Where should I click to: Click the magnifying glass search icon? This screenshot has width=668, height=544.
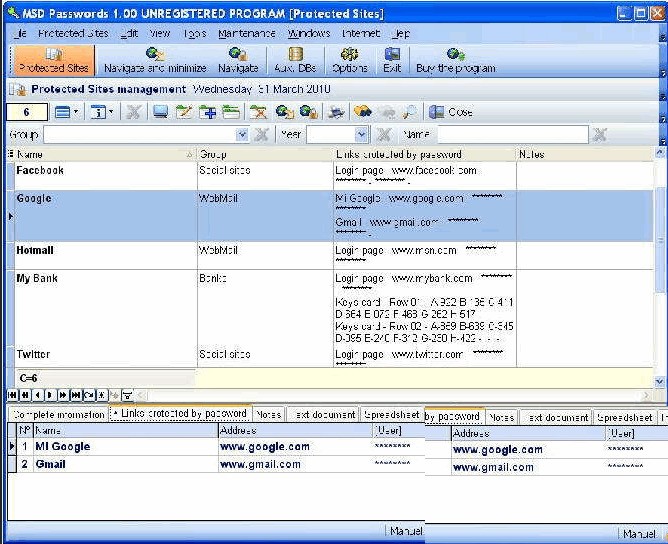tap(410, 112)
